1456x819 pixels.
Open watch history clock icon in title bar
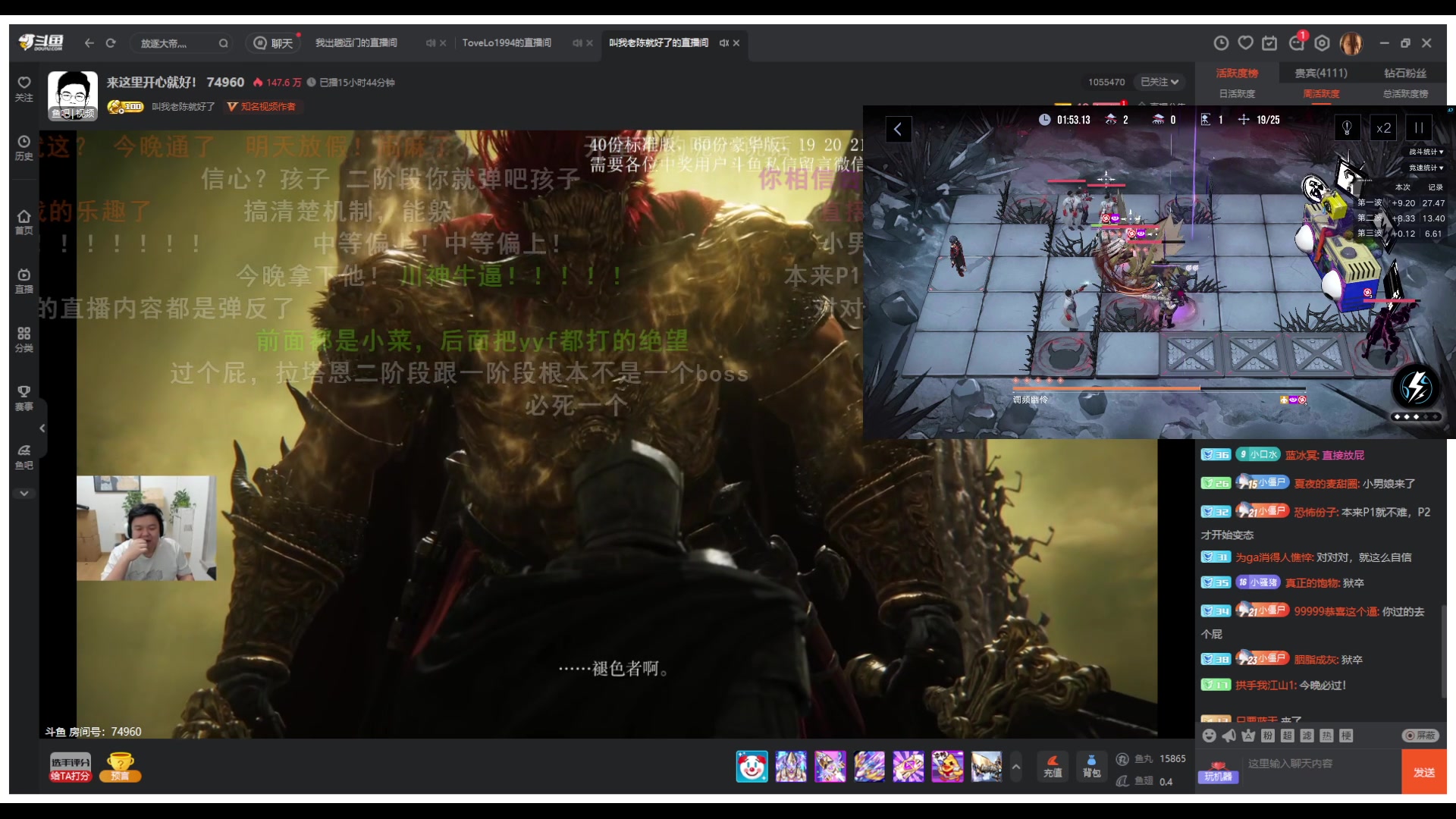click(1221, 43)
